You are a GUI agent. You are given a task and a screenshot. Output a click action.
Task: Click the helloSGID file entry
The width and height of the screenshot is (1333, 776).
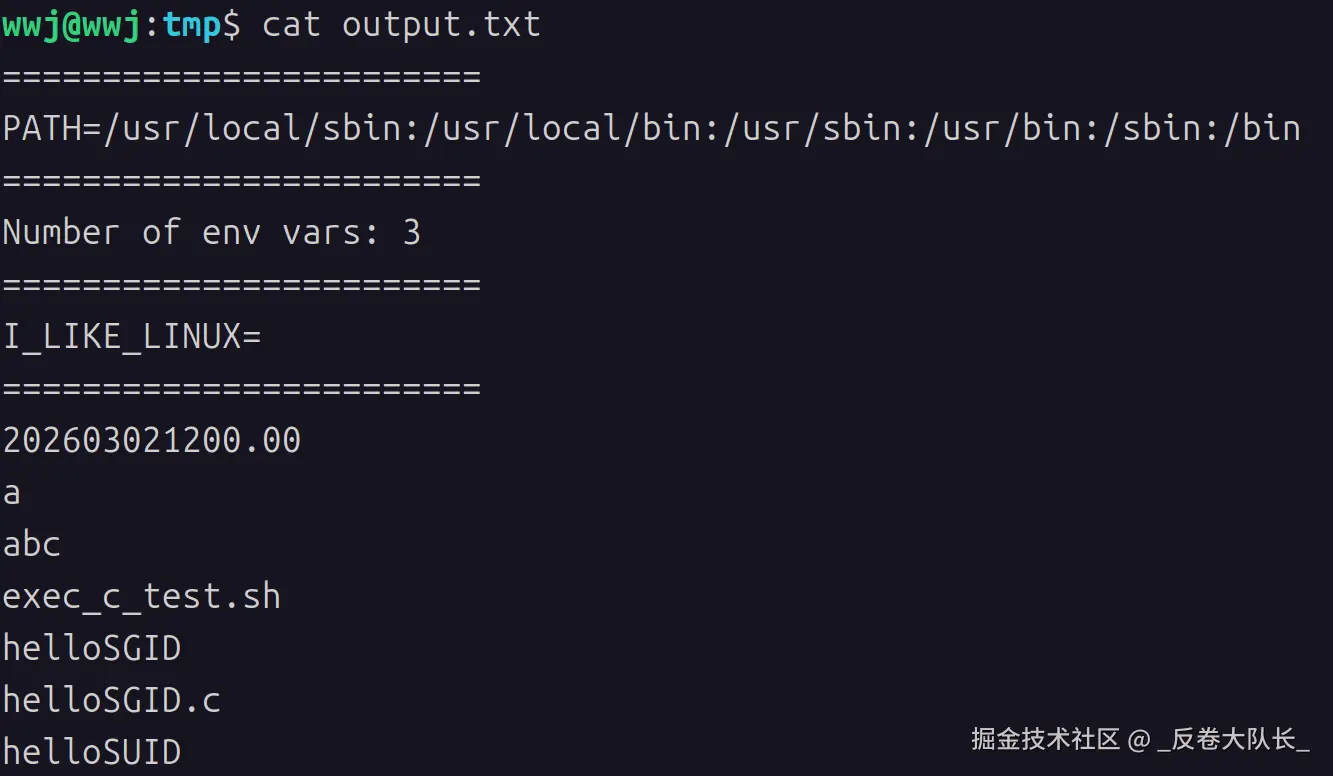coord(91,649)
